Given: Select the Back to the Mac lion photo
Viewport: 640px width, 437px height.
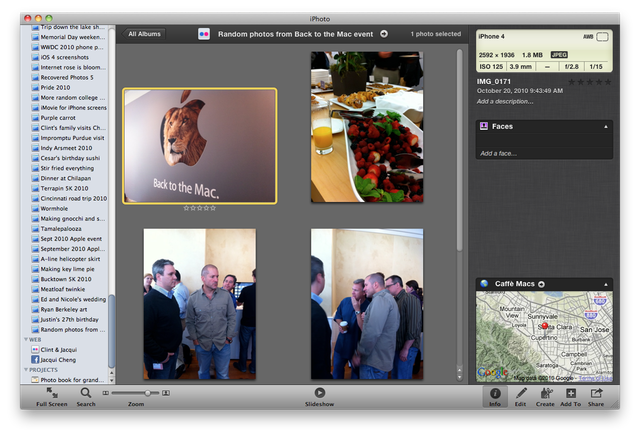Looking at the screenshot, I should [x=200, y=146].
